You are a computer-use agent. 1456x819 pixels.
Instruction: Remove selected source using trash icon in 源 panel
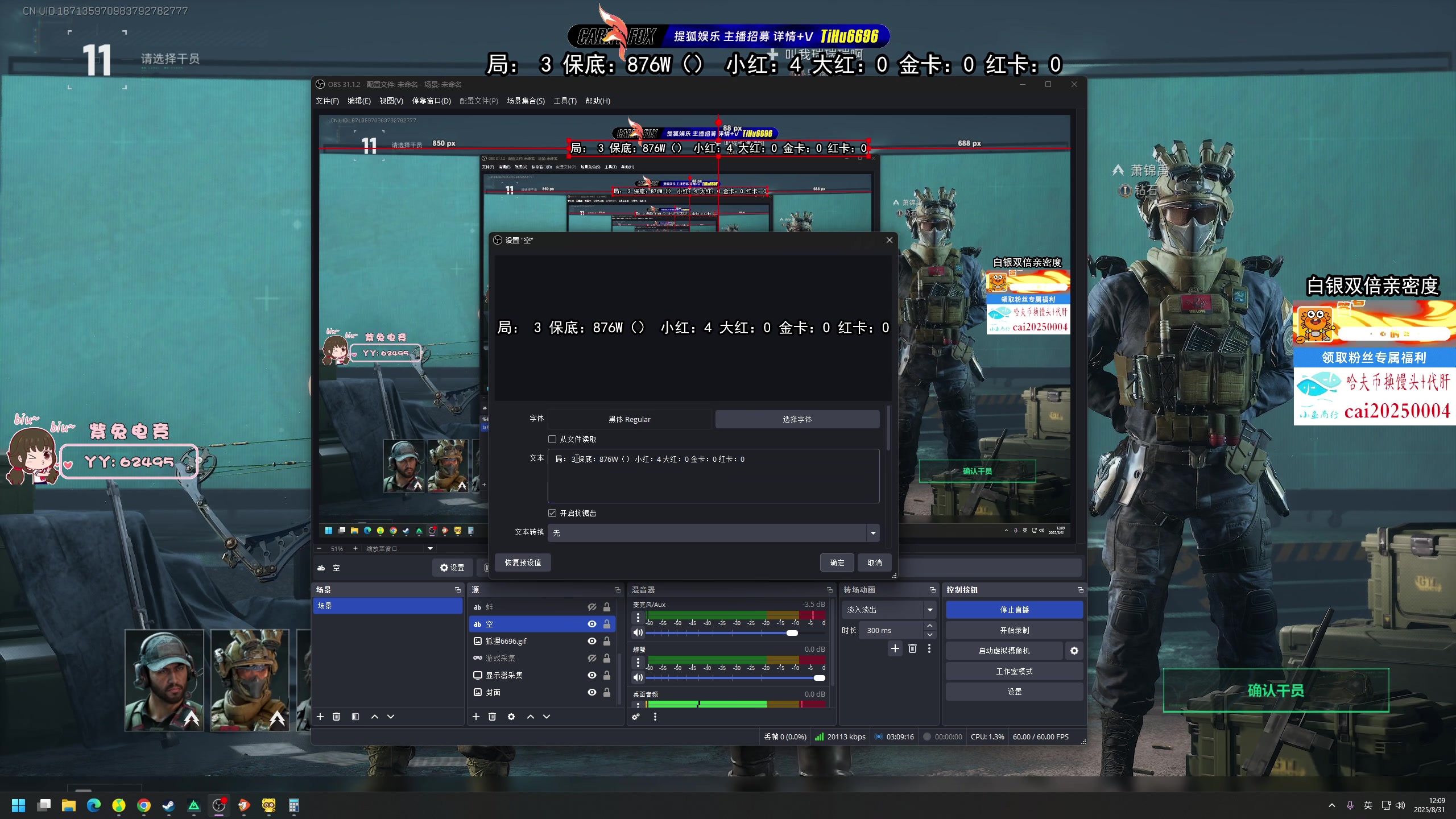[492, 717]
